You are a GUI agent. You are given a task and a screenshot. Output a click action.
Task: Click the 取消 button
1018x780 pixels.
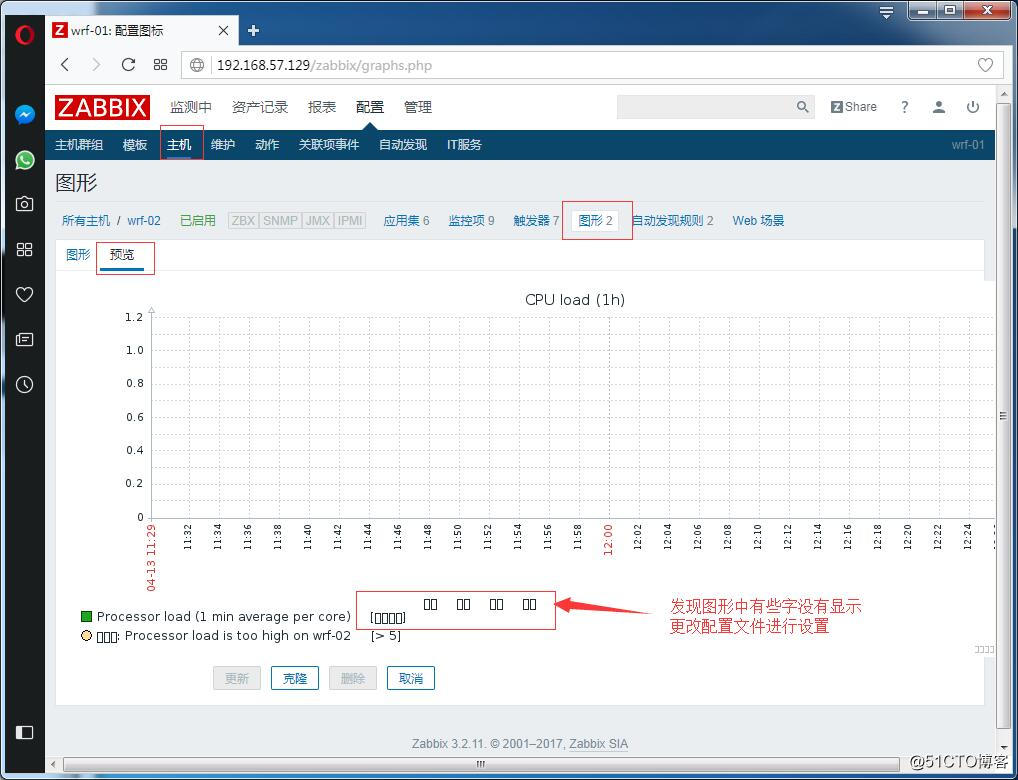click(x=410, y=679)
